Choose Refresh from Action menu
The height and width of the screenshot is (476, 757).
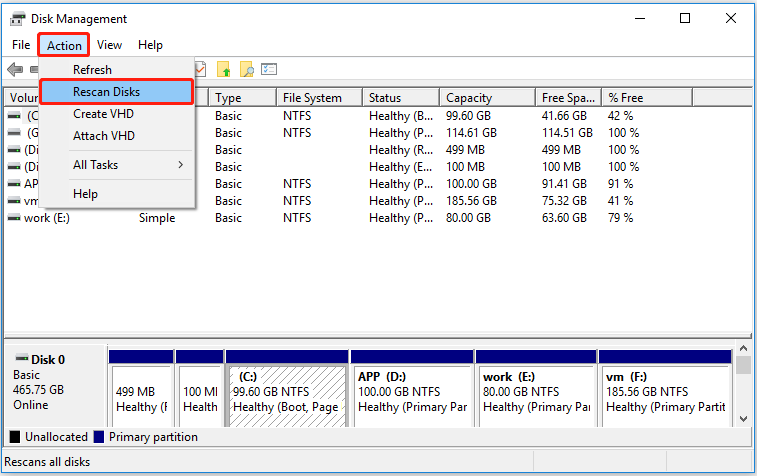(117, 70)
